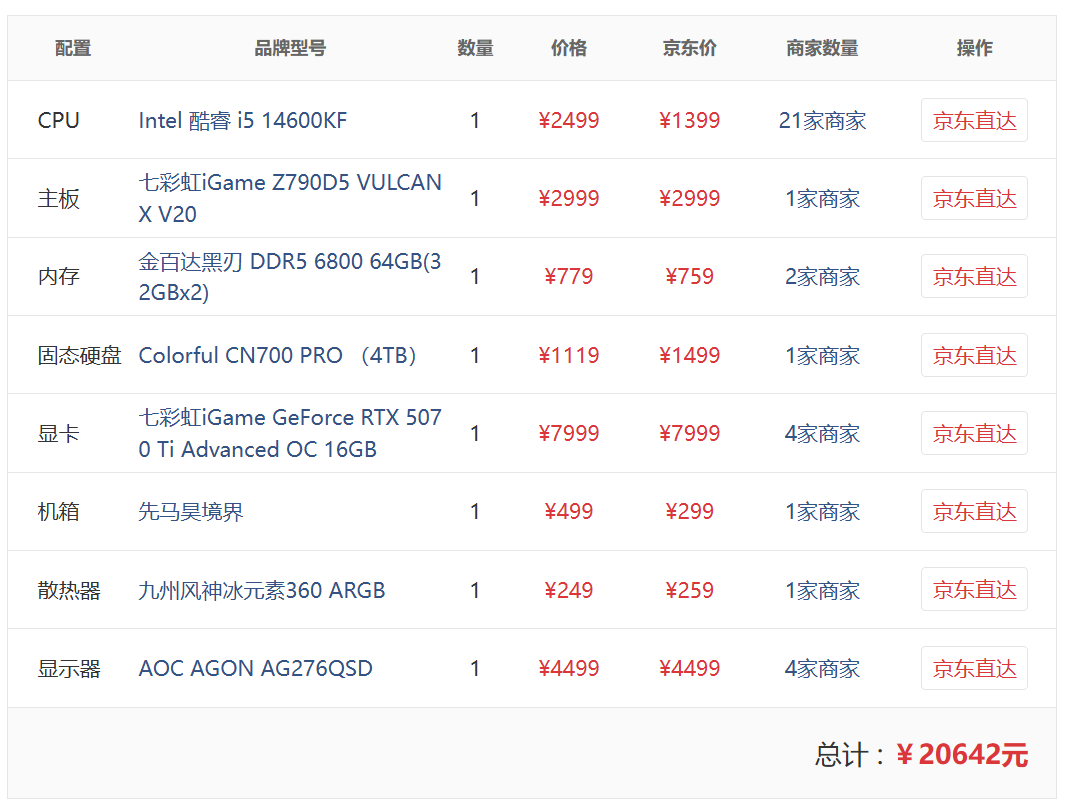
Task: Click 京东直达 button for the 固态硬盘 row
Action: click(974, 355)
